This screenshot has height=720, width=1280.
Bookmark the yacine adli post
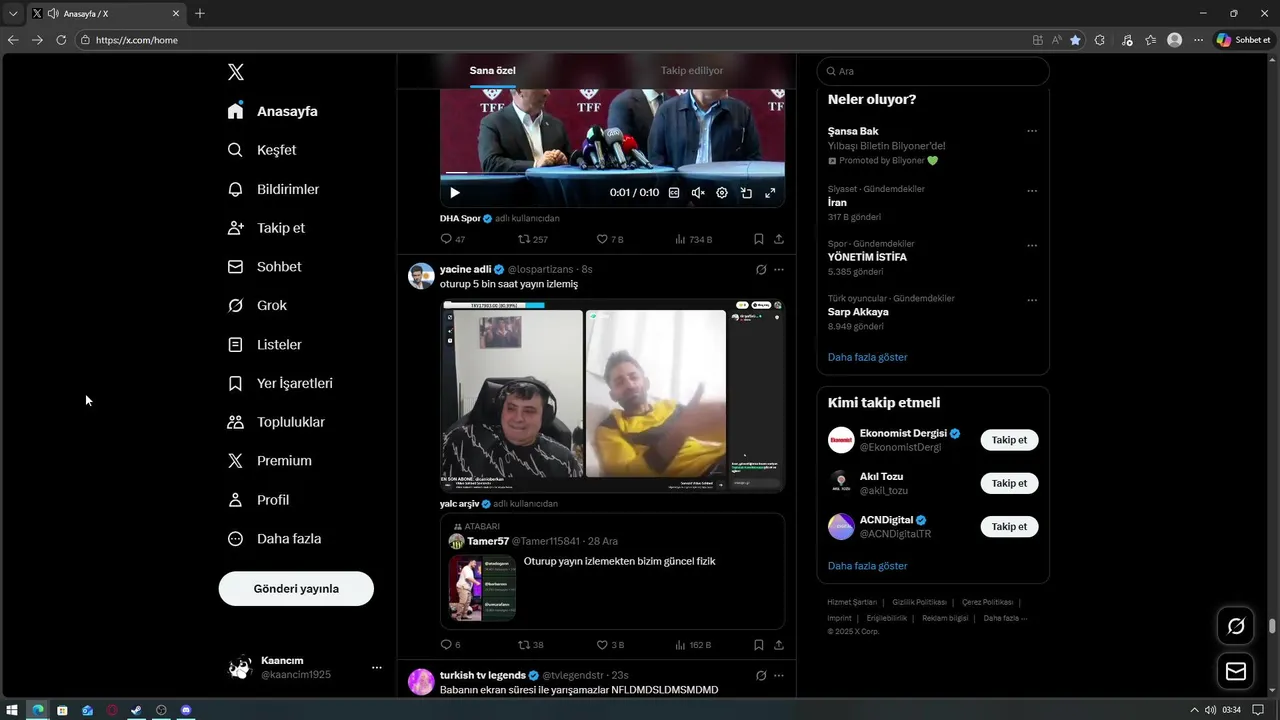[x=759, y=645]
